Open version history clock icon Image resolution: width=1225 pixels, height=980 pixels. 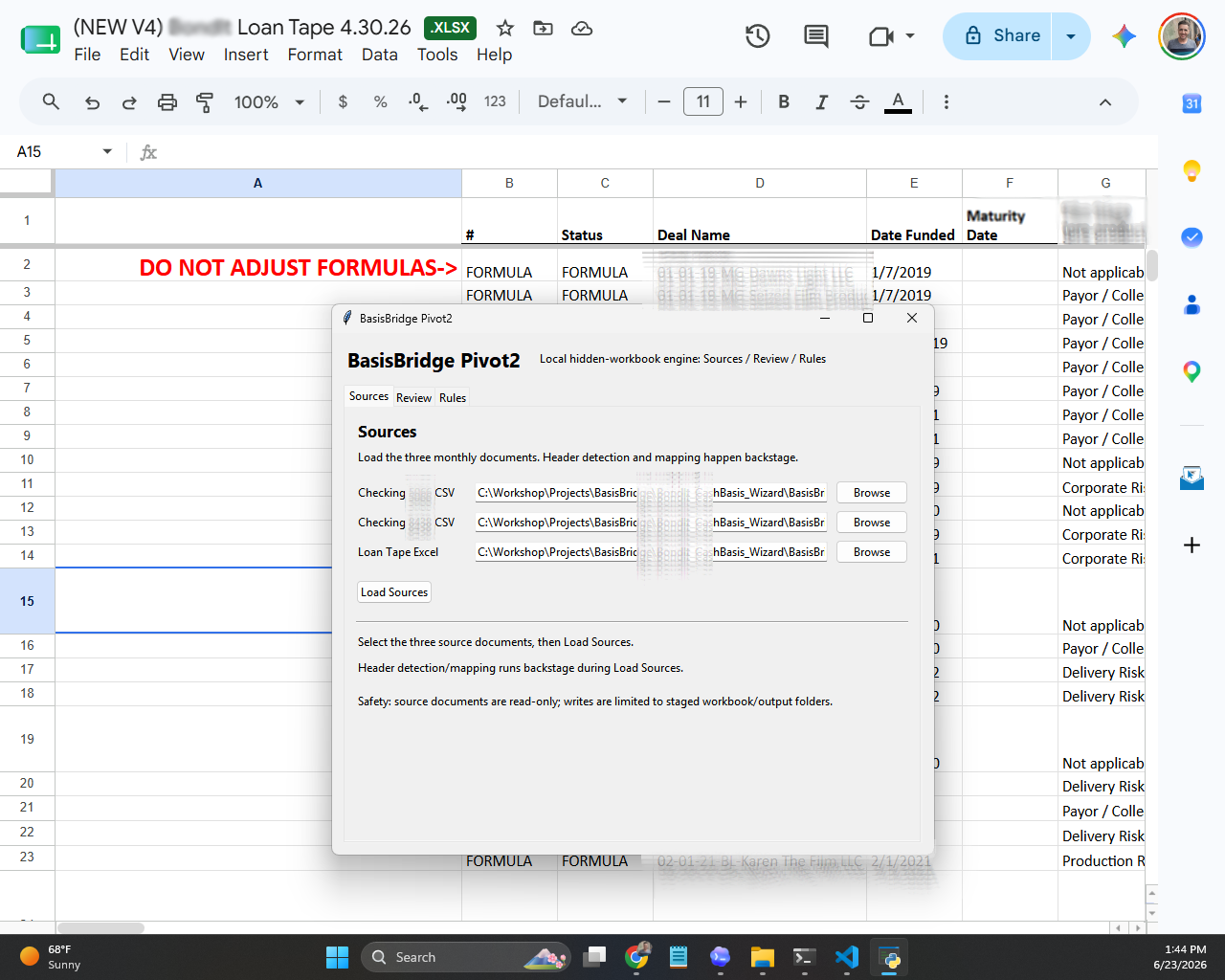click(x=758, y=36)
